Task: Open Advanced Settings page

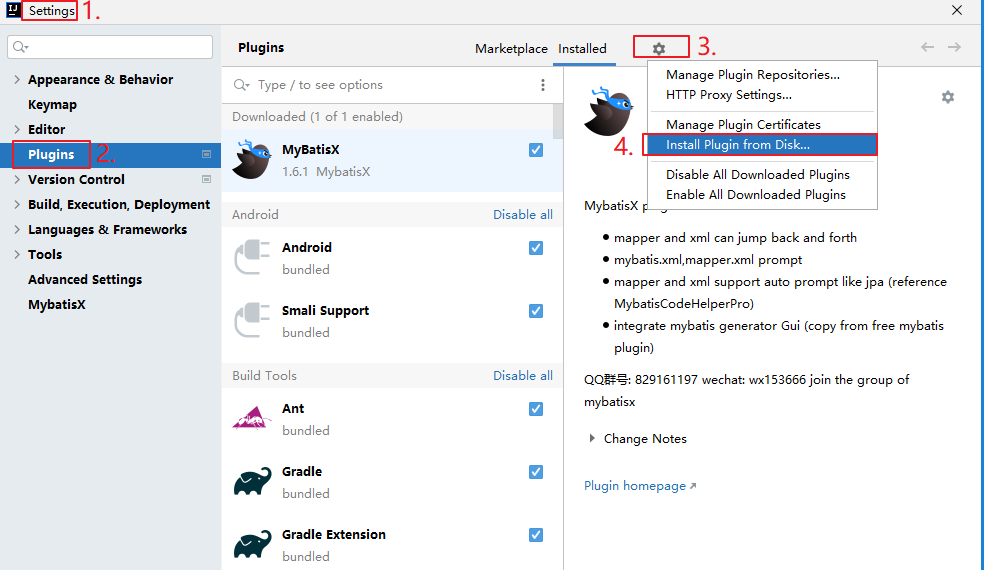Action: coord(85,279)
